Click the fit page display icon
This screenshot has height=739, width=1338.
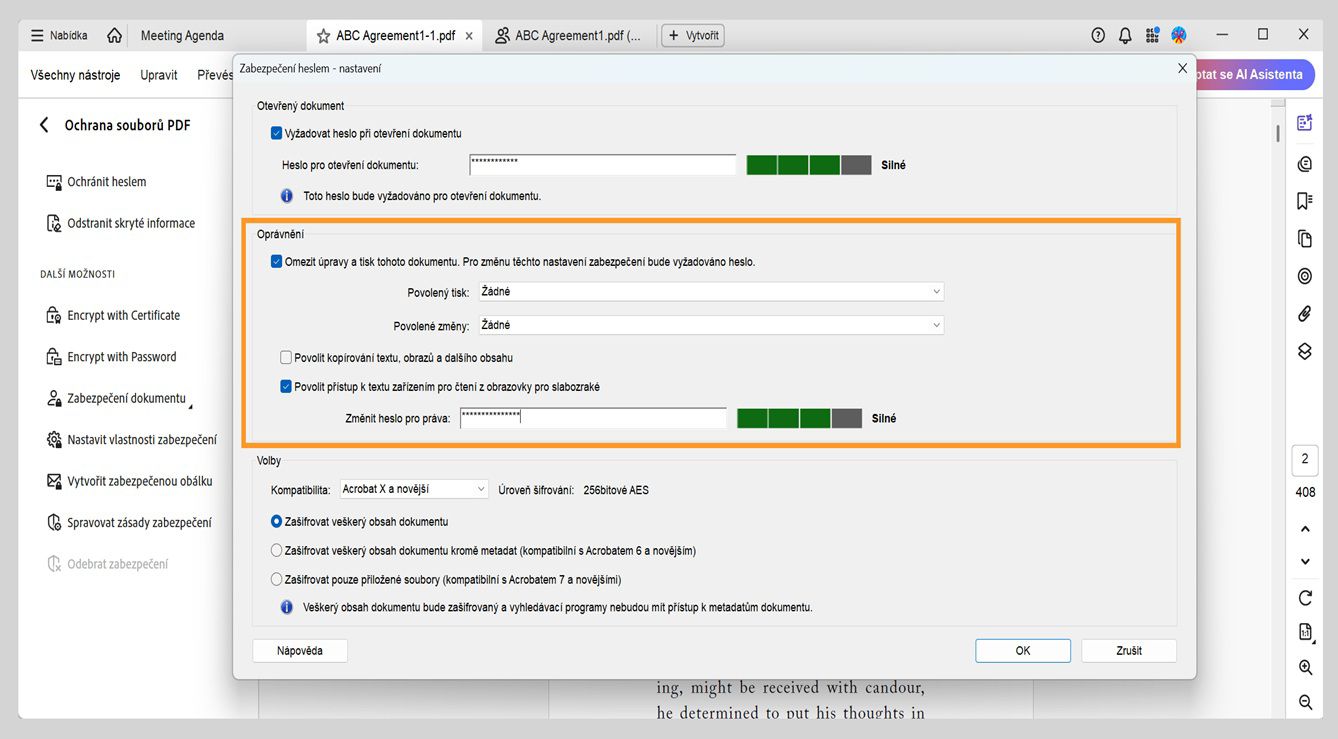(x=1305, y=632)
